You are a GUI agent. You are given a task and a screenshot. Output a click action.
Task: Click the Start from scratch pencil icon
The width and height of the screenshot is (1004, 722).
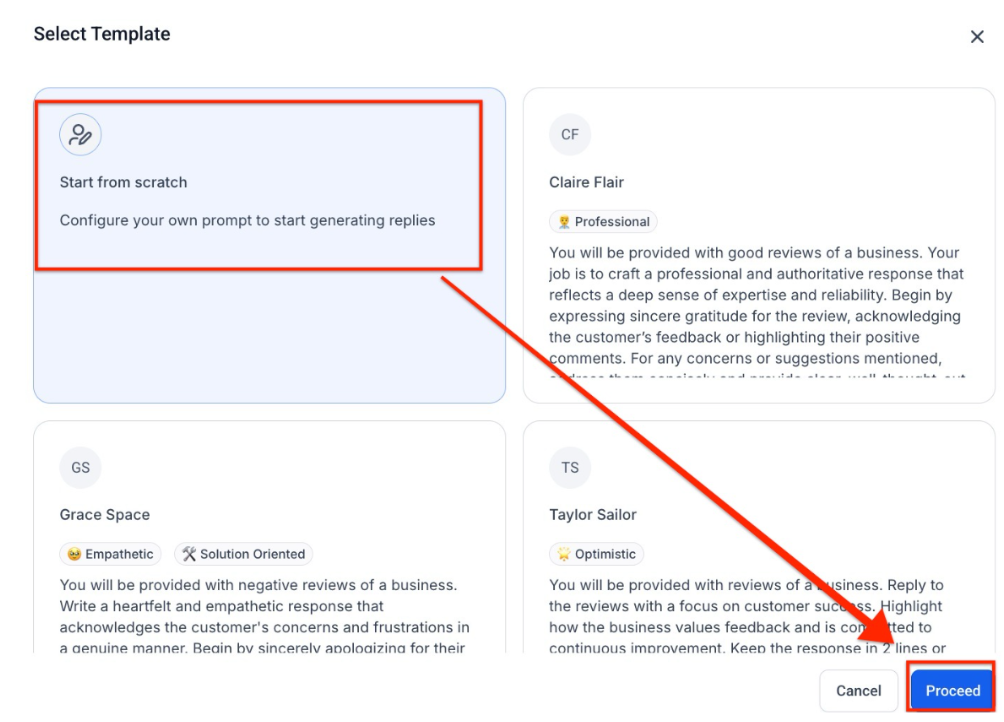80,135
